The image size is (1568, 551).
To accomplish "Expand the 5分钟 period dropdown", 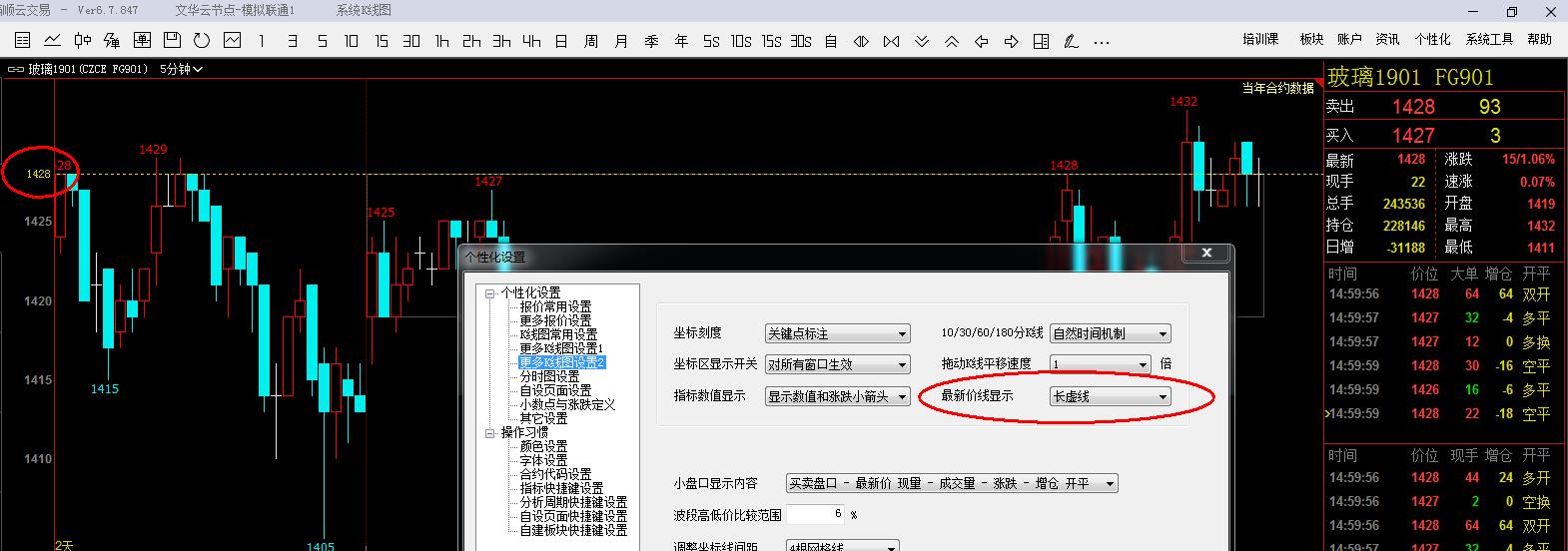I will point(182,70).
